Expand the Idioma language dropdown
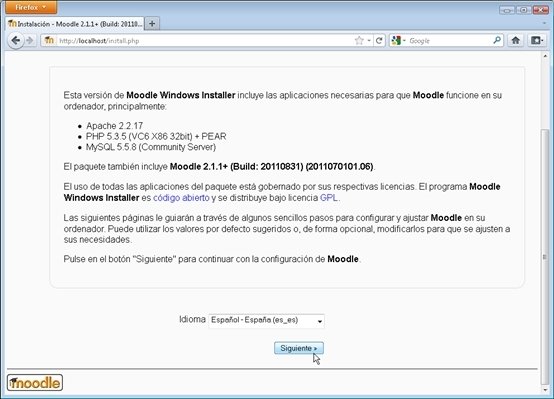The width and height of the screenshot is (554, 399). point(266,321)
